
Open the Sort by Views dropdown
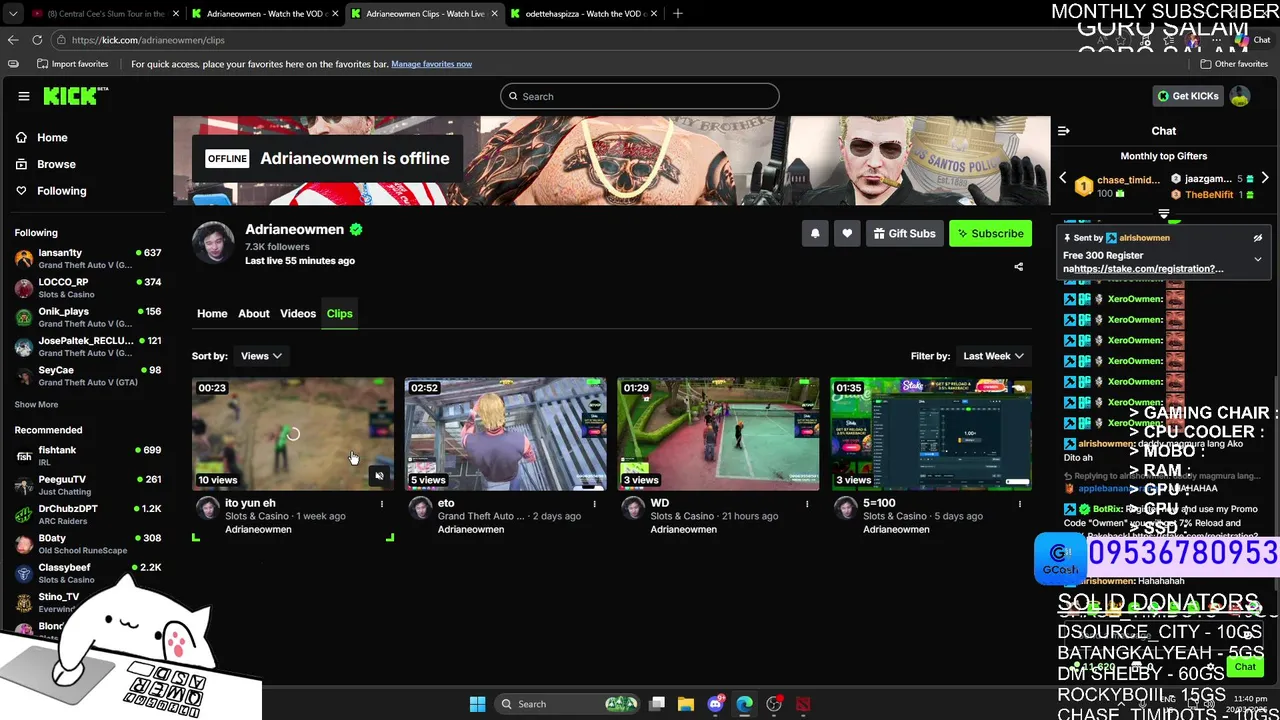261,356
